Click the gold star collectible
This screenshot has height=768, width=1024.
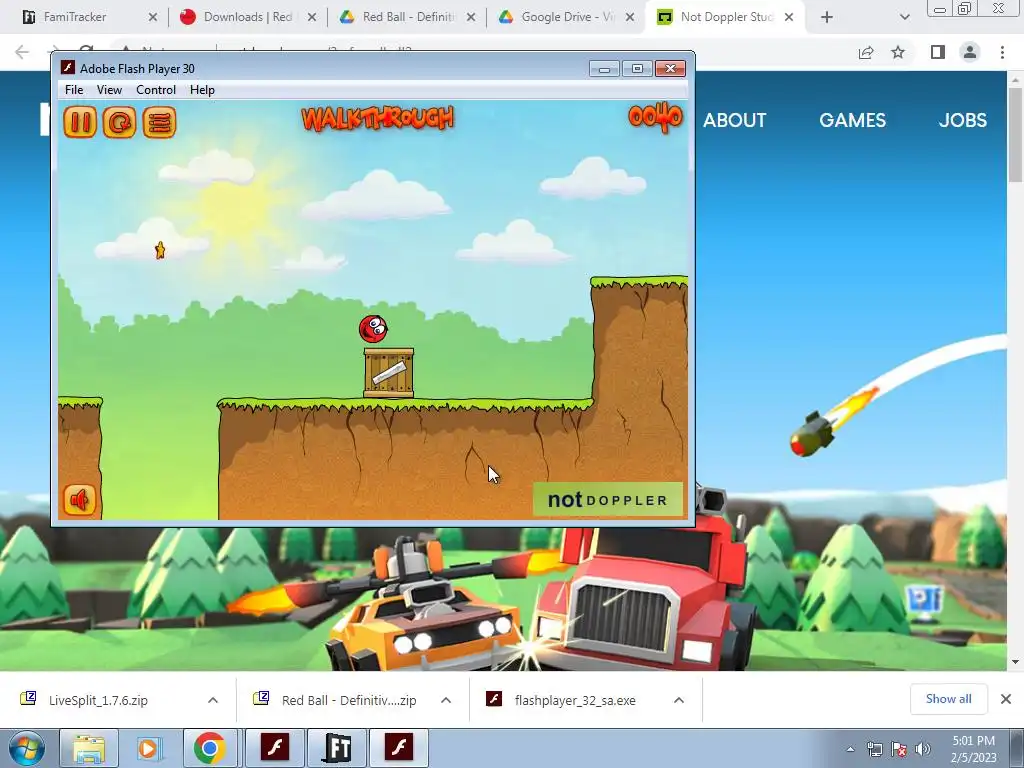click(x=160, y=249)
